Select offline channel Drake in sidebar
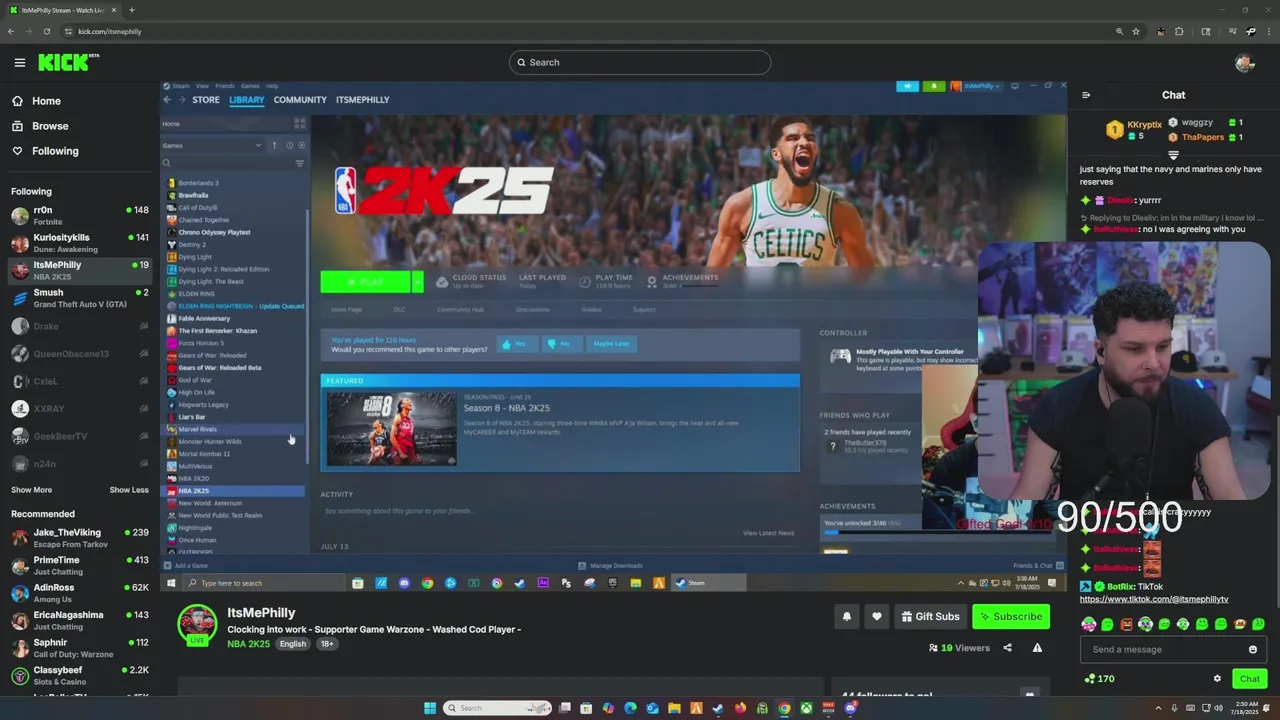The height and width of the screenshot is (720, 1280). pyautogui.click(x=80, y=326)
